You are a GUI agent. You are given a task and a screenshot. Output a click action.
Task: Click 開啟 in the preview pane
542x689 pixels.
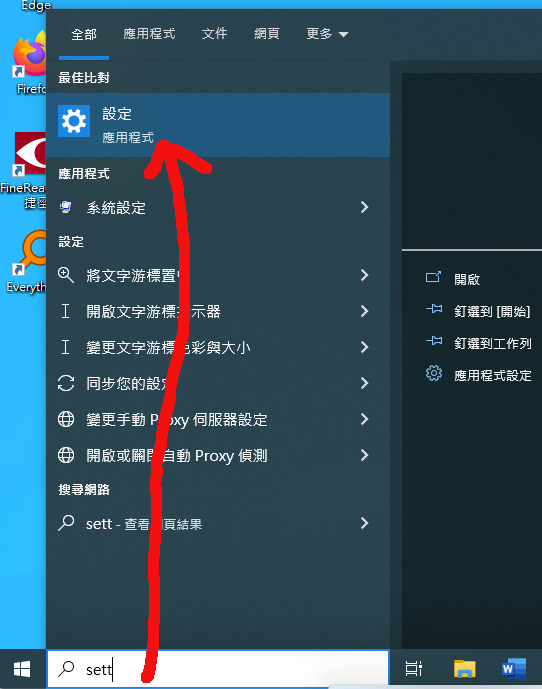(453, 279)
